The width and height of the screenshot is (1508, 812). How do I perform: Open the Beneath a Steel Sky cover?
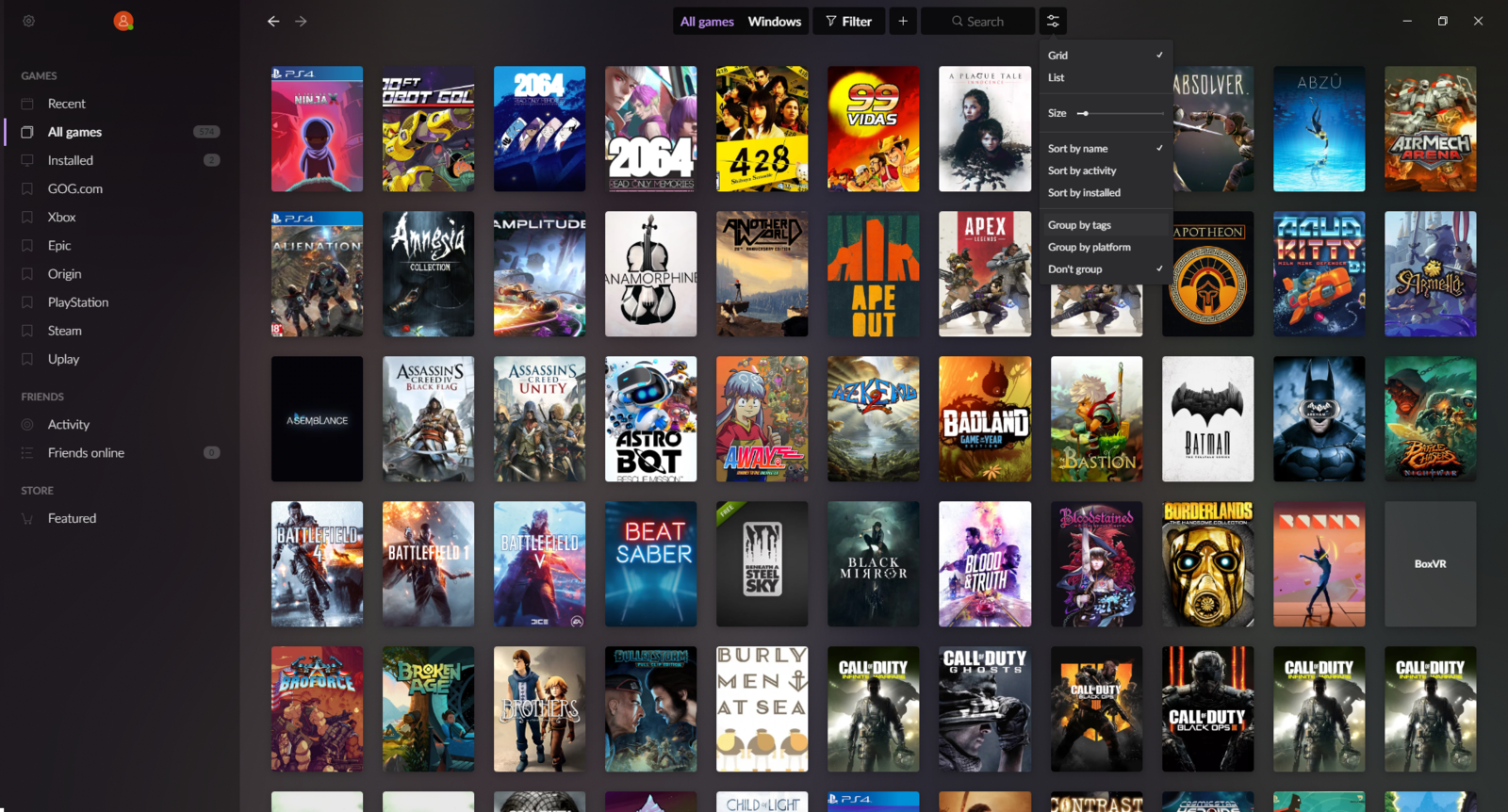762,564
